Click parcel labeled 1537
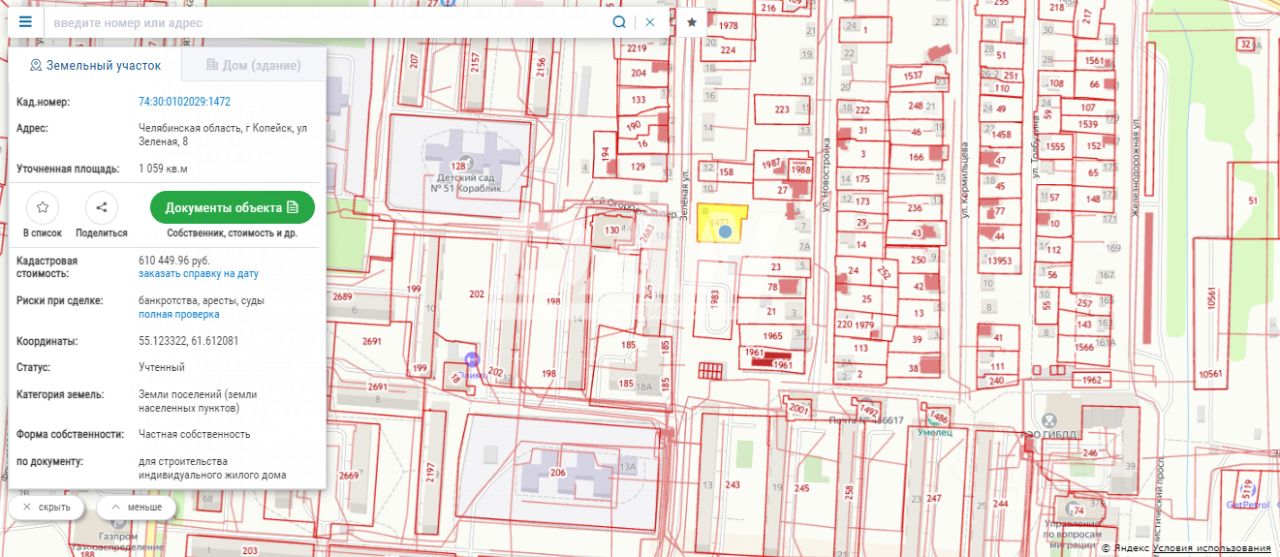The height and width of the screenshot is (557, 1280). coord(912,75)
